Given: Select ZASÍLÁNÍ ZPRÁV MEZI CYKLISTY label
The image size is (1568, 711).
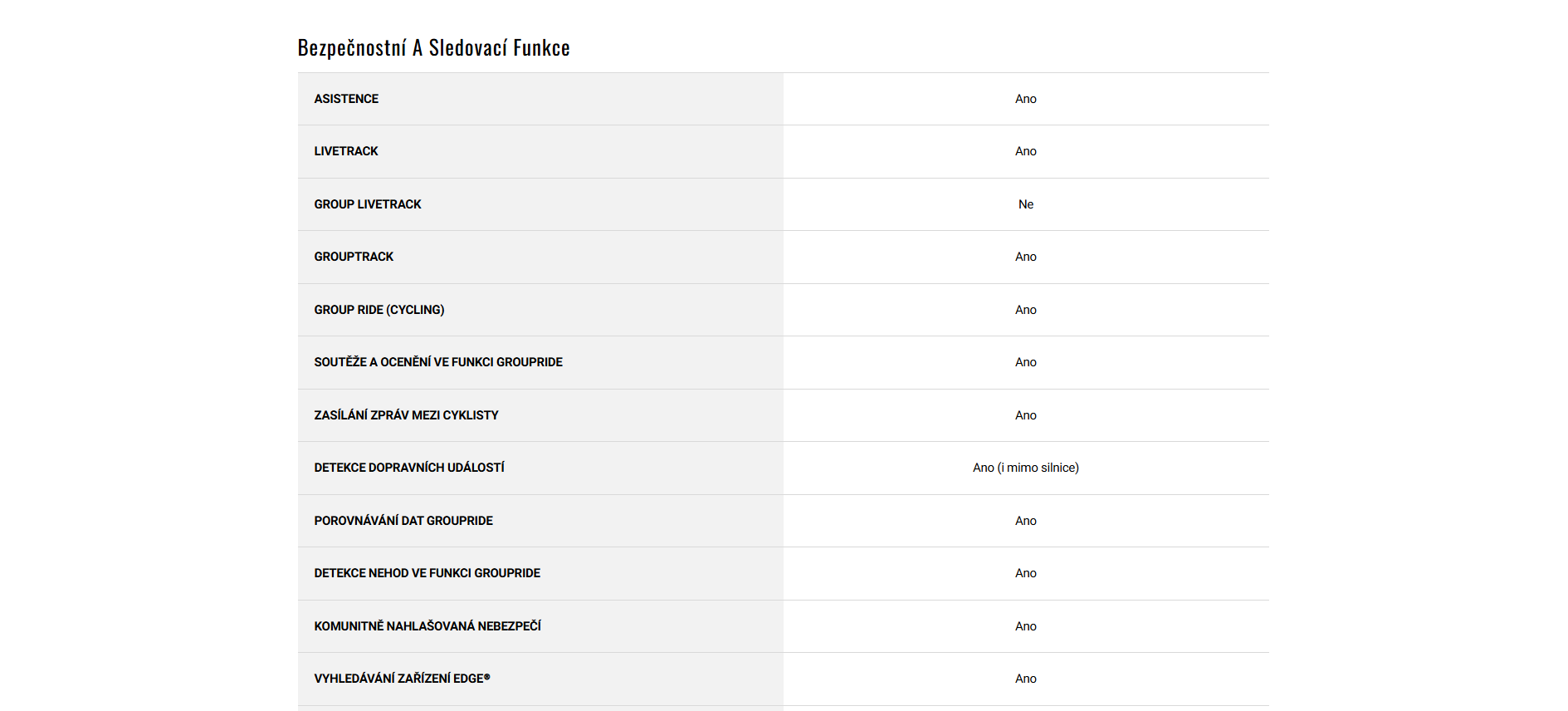Looking at the screenshot, I should tap(406, 415).
